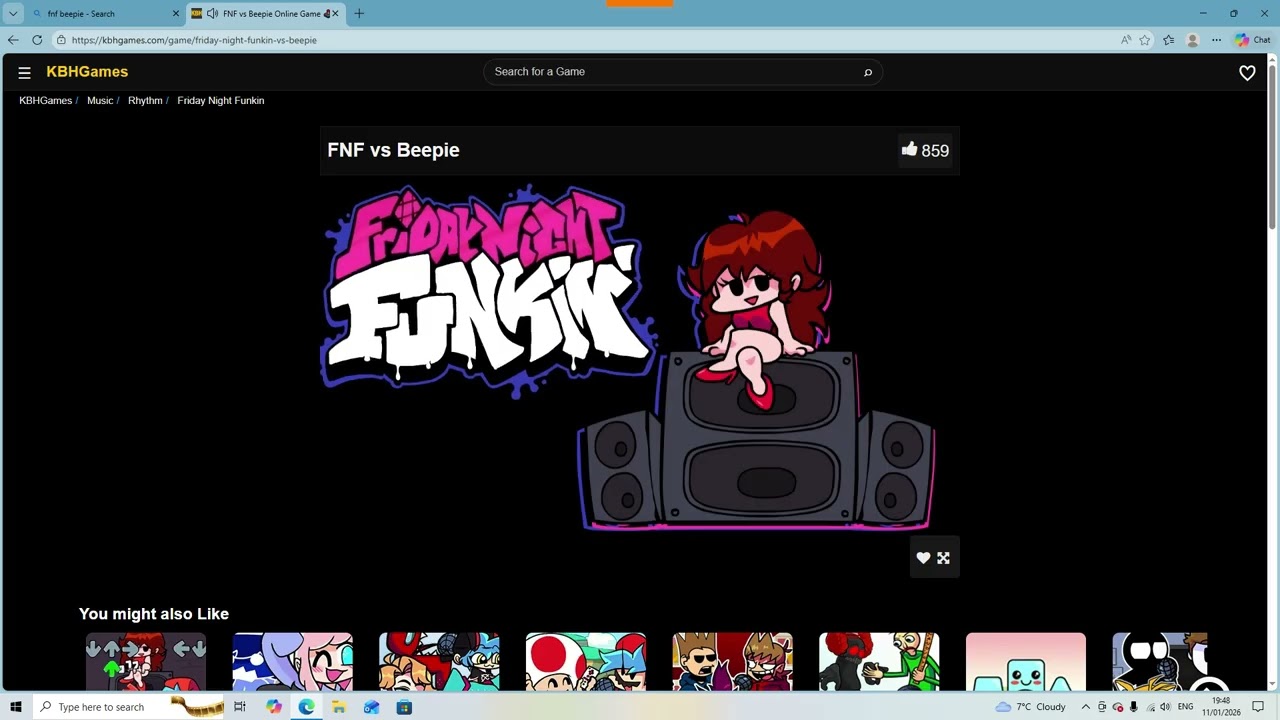Click the page vertical scrollbar
Screen dimensions: 1280x720
(x=1273, y=145)
